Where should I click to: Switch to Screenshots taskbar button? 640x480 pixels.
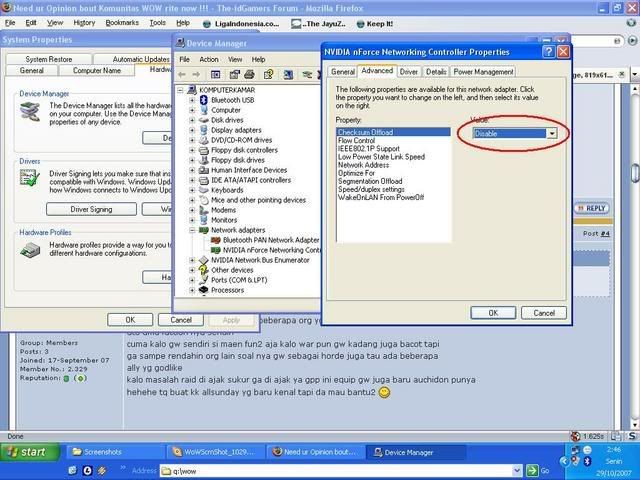pos(115,452)
